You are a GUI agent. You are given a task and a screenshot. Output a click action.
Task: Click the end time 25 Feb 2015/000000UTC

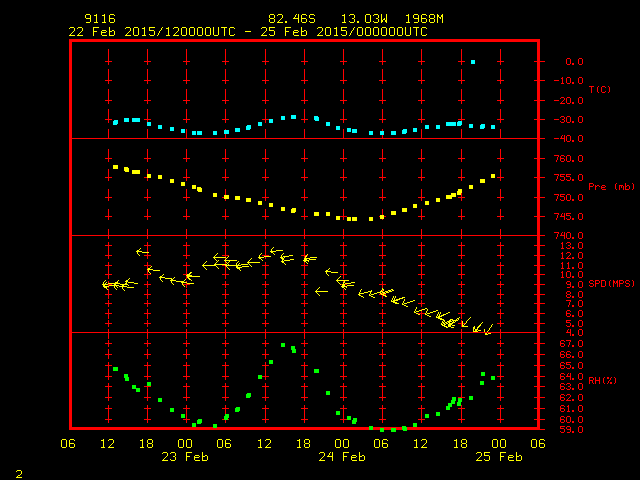(344, 32)
